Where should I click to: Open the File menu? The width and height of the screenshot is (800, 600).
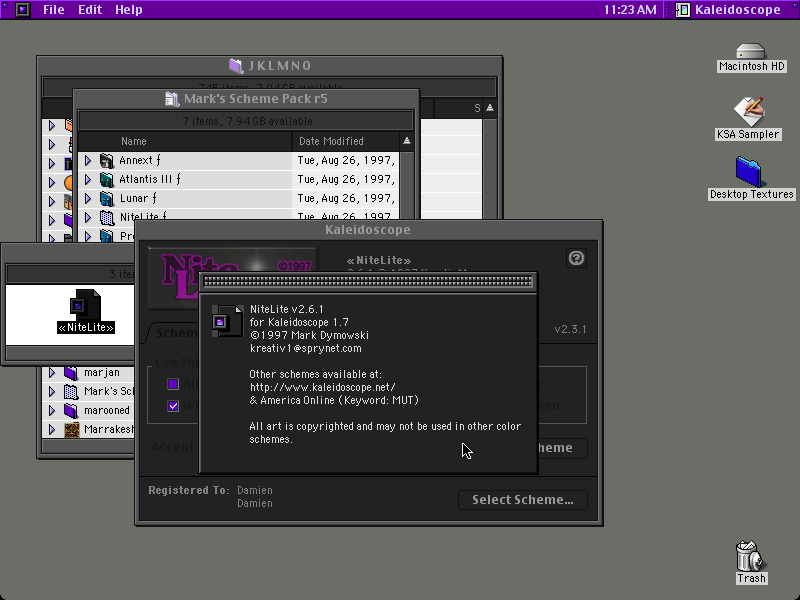[x=54, y=10]
